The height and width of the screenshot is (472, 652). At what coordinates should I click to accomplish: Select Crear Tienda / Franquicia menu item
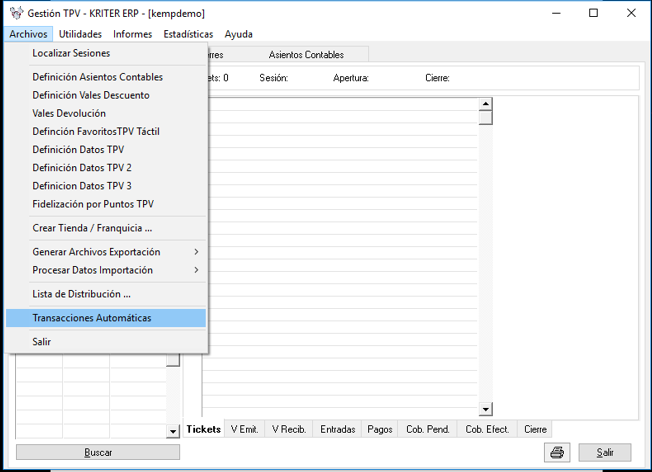[x=92, y=228]
